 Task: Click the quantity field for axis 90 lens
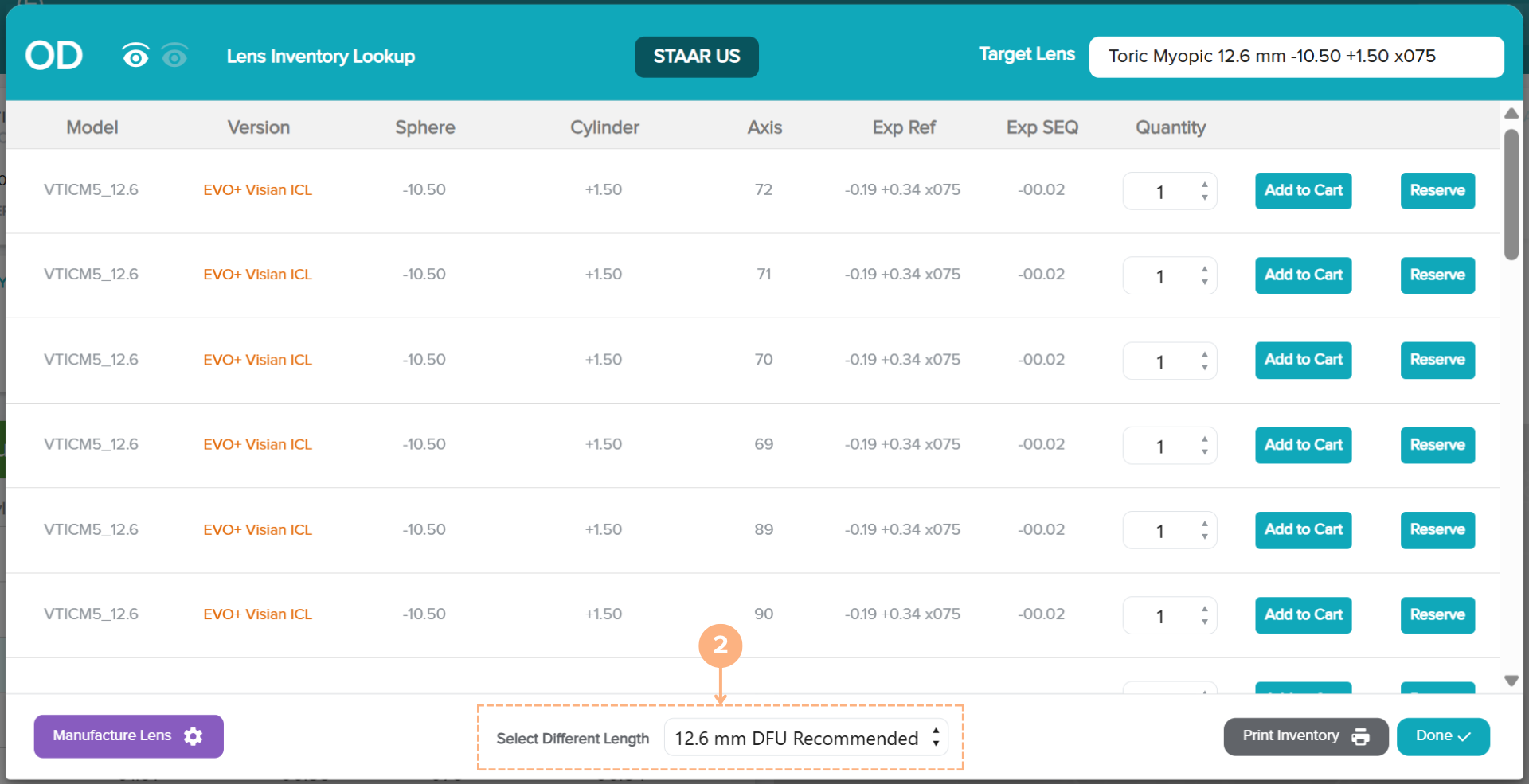1160,616
